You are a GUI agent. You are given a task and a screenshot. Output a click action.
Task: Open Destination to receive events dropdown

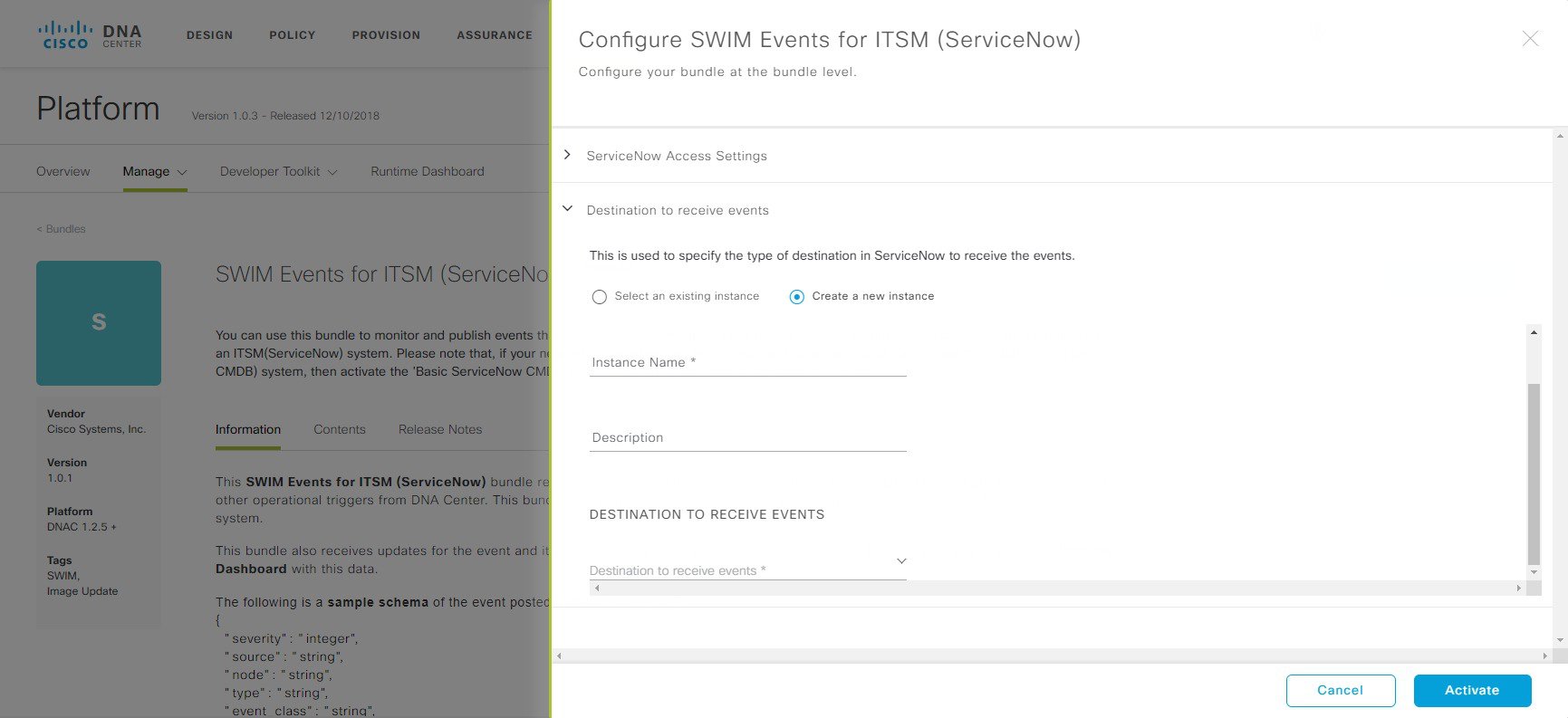tap(748, 567)
